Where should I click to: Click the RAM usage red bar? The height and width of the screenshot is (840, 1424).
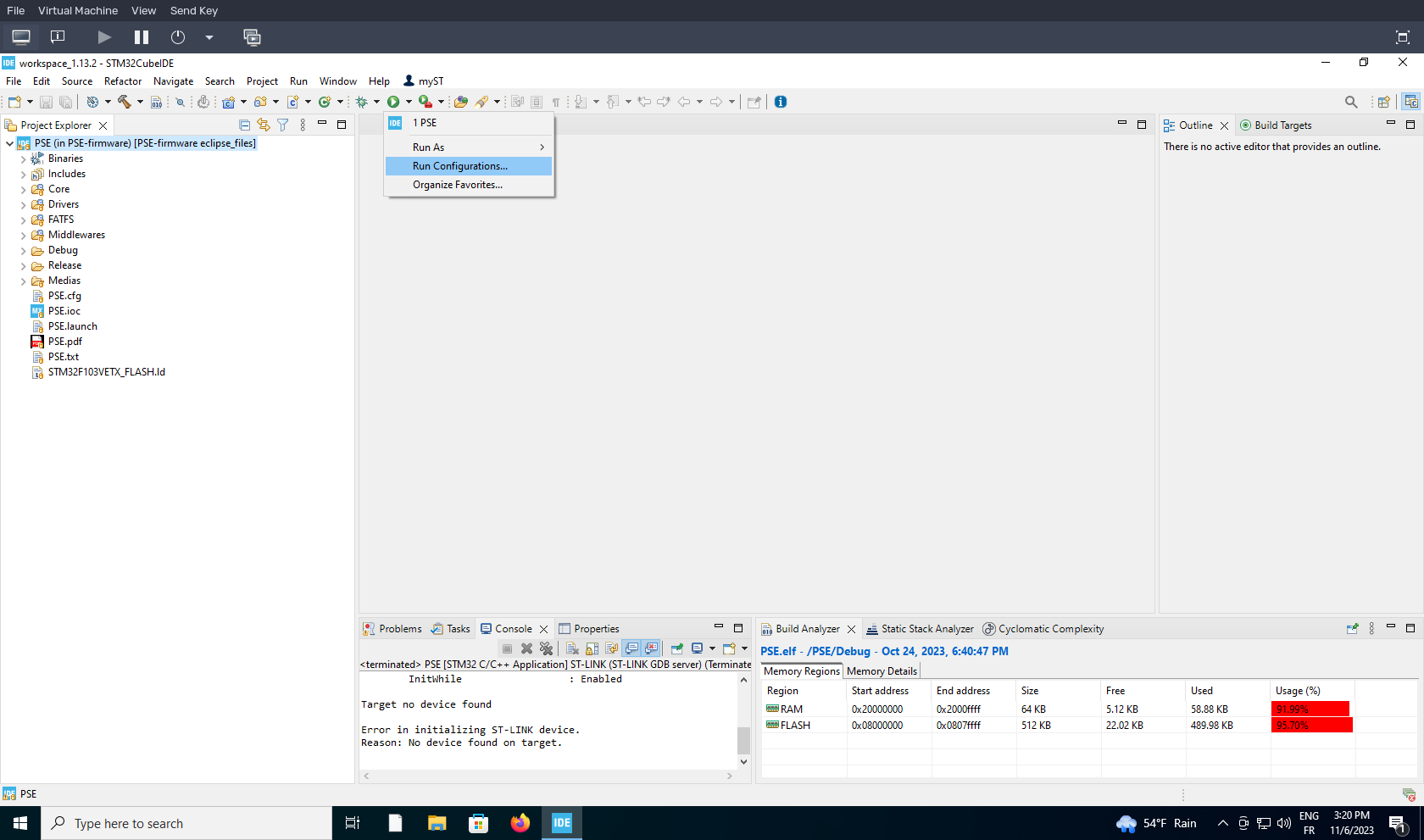[1310, 709]
